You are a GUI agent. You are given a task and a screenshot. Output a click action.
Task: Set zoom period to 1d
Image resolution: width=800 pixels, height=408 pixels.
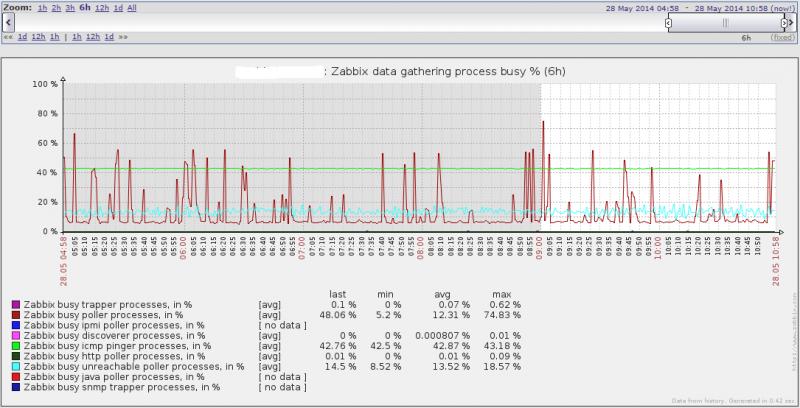coord(118,8)
